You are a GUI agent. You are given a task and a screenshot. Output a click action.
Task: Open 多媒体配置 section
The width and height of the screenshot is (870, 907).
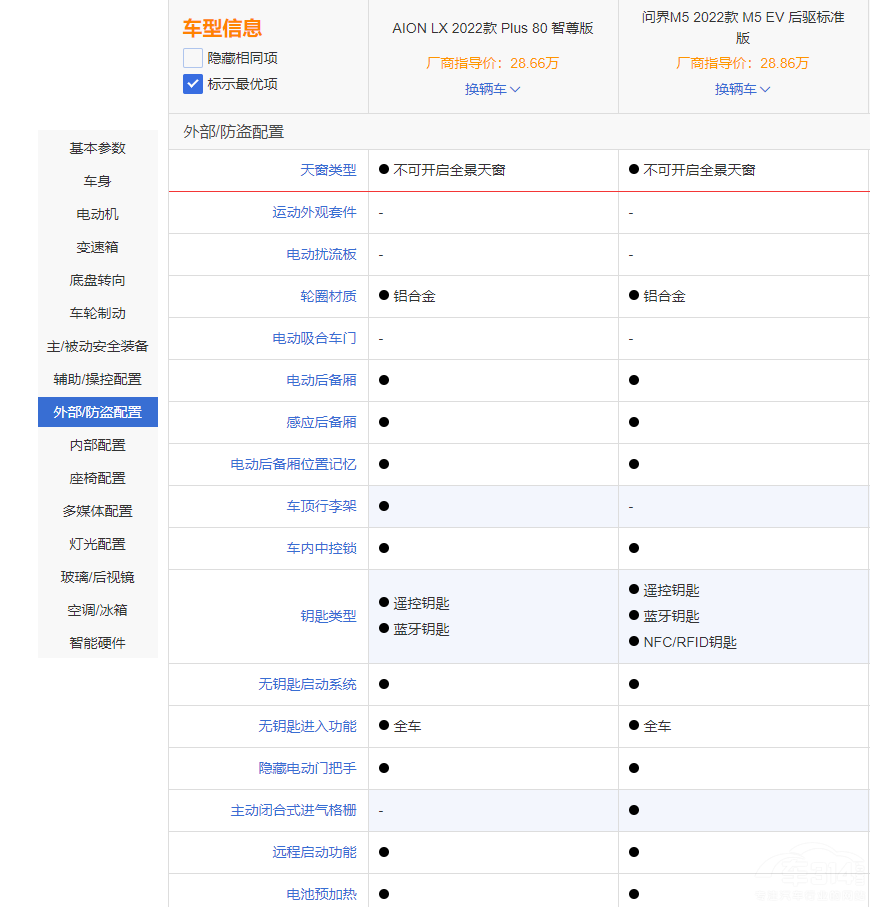(x=98, y=511)
